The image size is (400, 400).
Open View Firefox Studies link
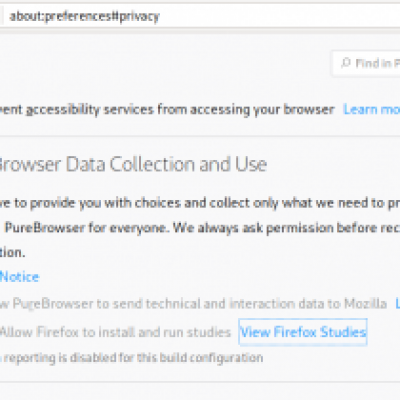pyautogui.click(x=303, y=332)
